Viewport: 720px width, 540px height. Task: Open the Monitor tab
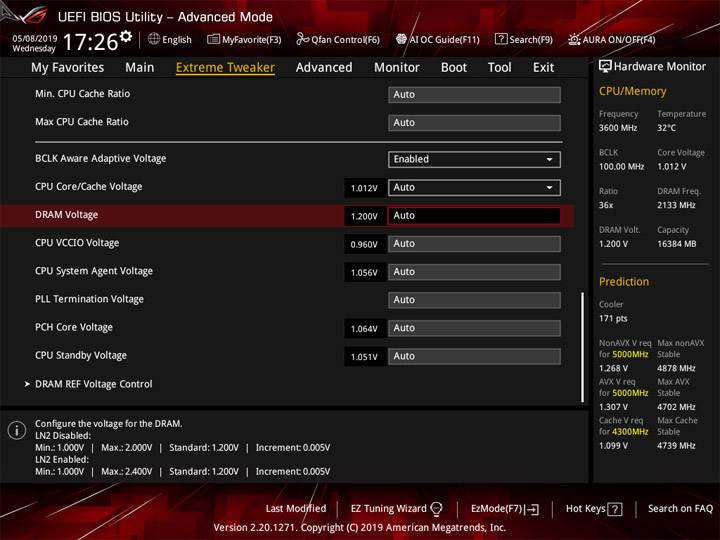pyautogui.click(x=397, y=68)
